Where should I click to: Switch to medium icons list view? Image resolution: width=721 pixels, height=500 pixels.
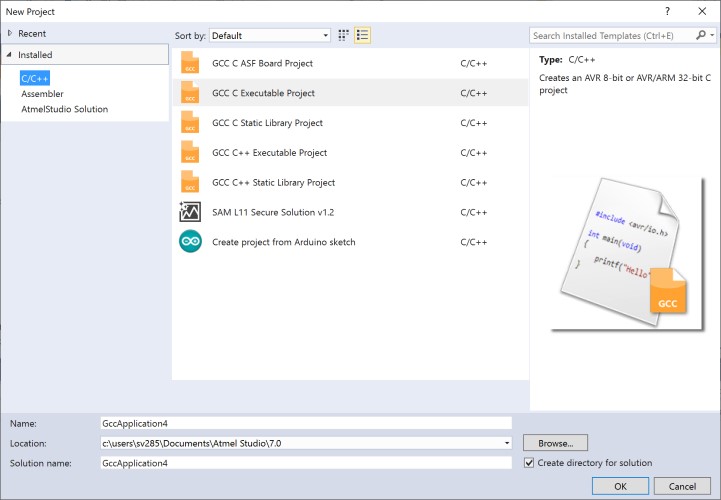point(362,35)
